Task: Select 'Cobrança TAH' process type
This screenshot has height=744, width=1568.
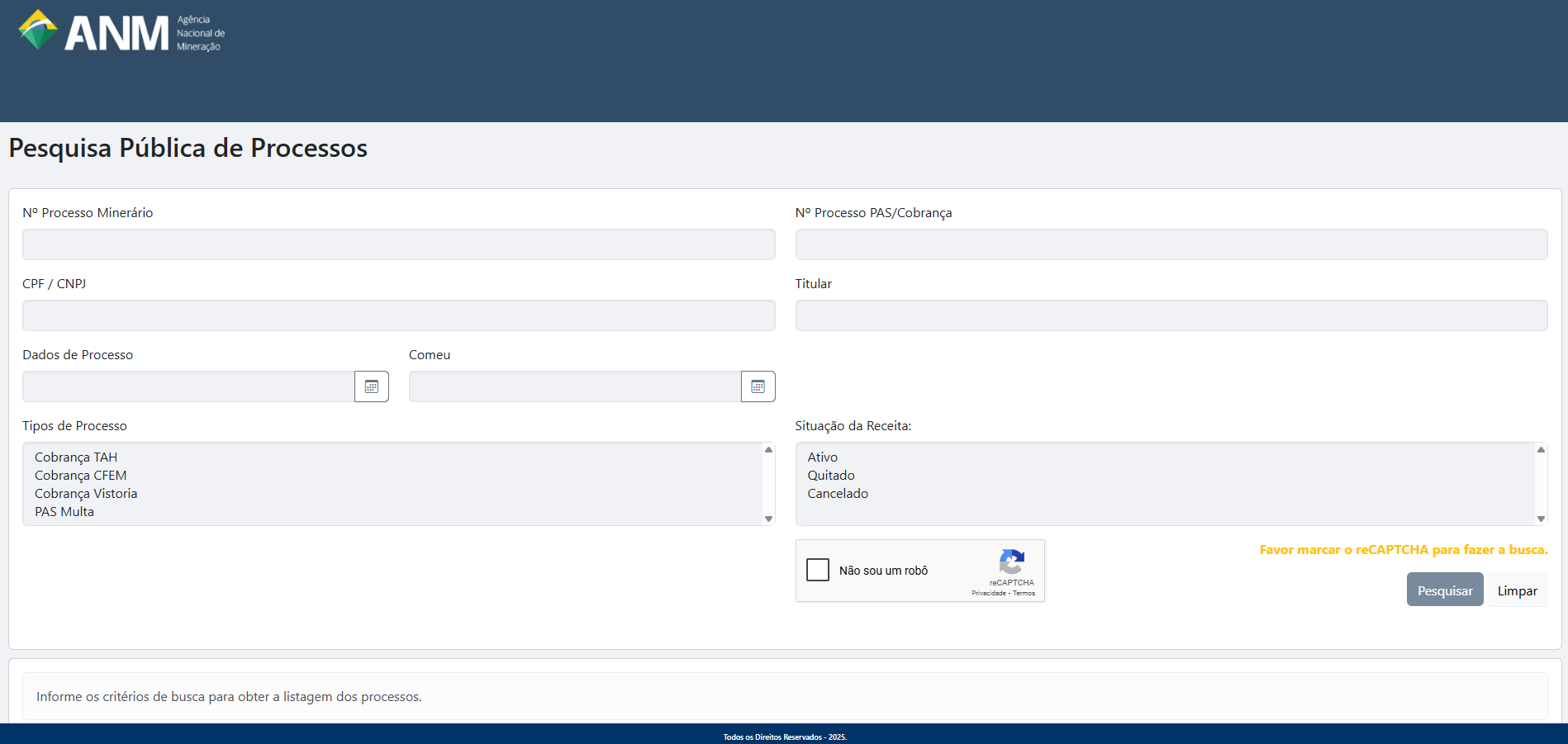Action: pos(76,457)
